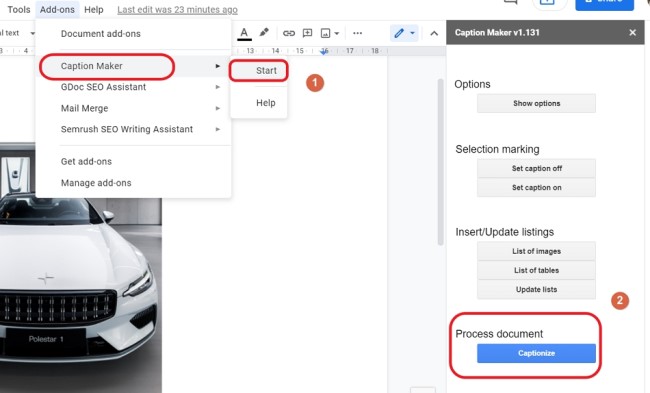Image resolution: width=650 pixels, height=393 pixels.
Task: Open Semrush SEO Writing Assistant submenu
Action: (x=133, y=129)
